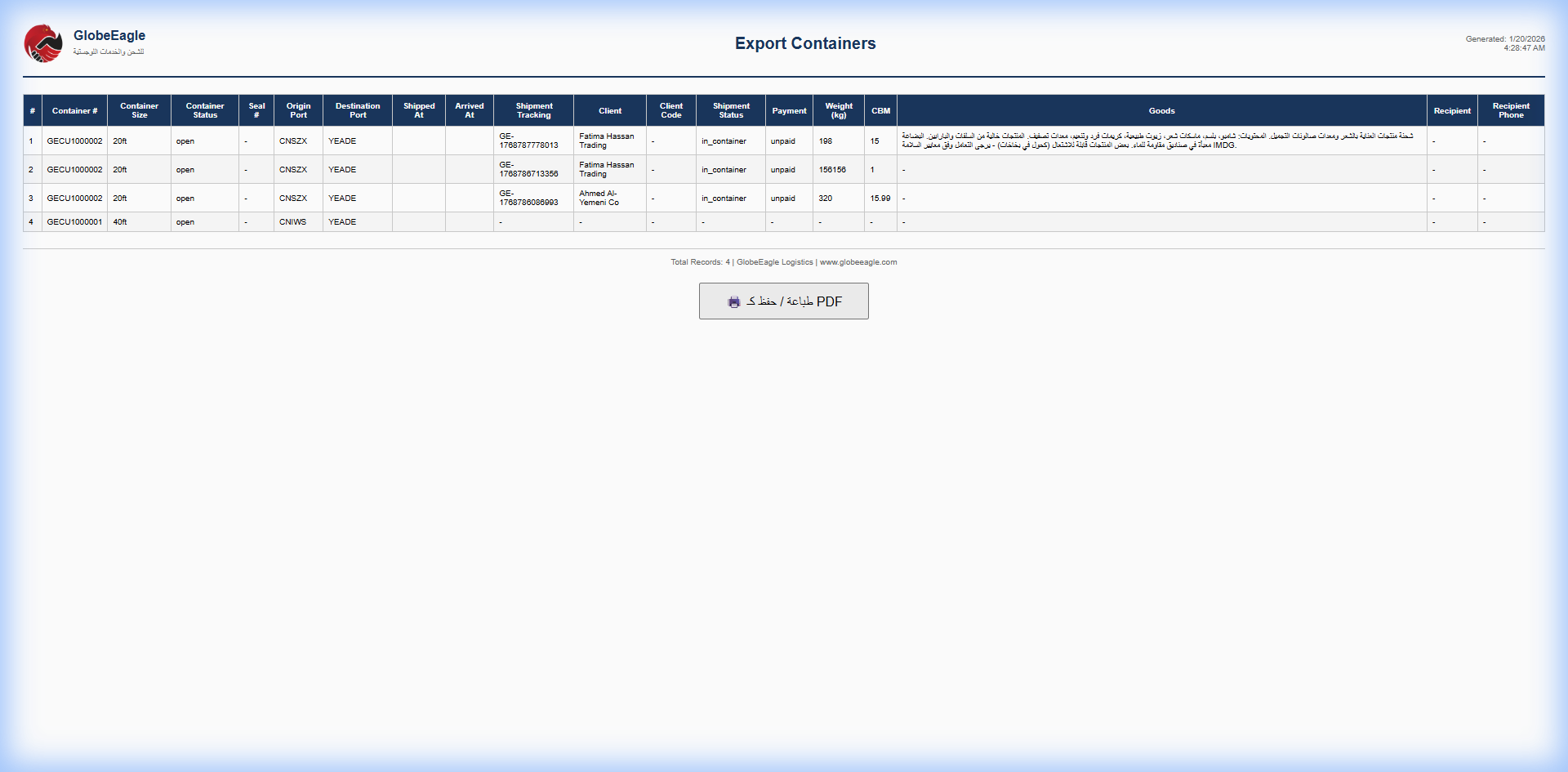
Task: Click the GlobeEagle logo icon
Action: click(x=43, y=43)
